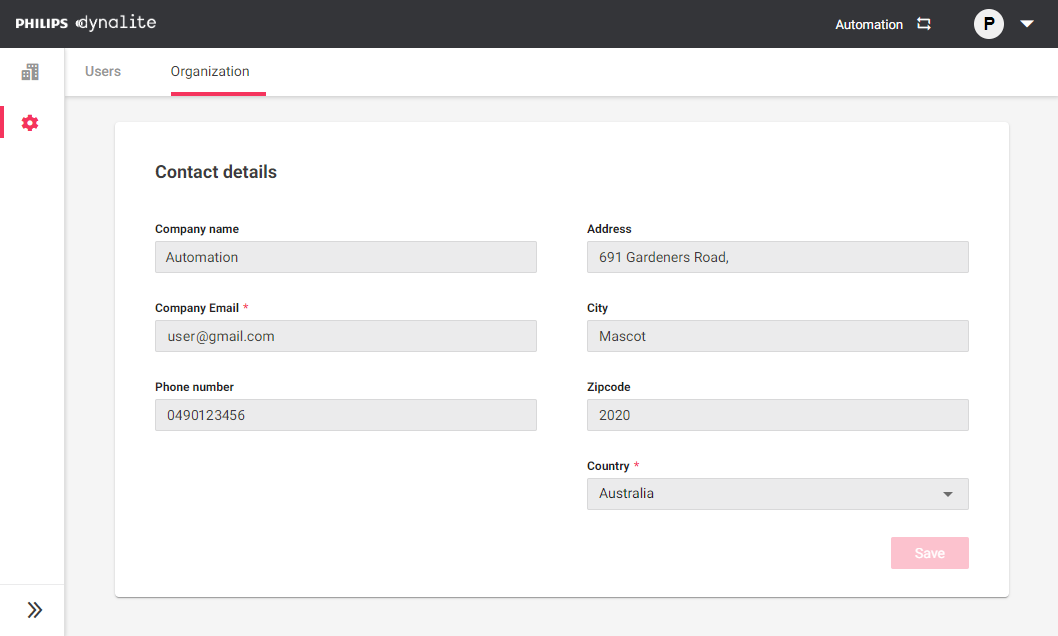This screenshot has width=1058, height=636.
Task: Open the P profile avatar
Action: (x=988, y=23)
